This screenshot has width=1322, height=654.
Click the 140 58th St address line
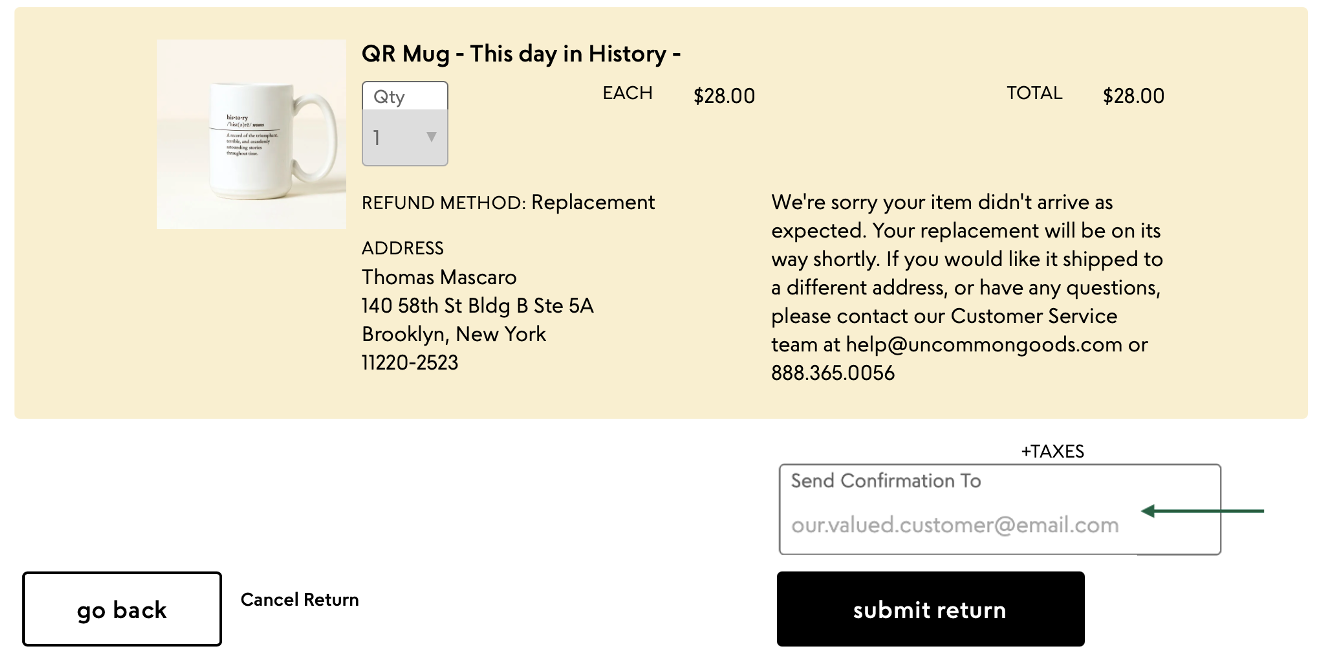(478, 306)
